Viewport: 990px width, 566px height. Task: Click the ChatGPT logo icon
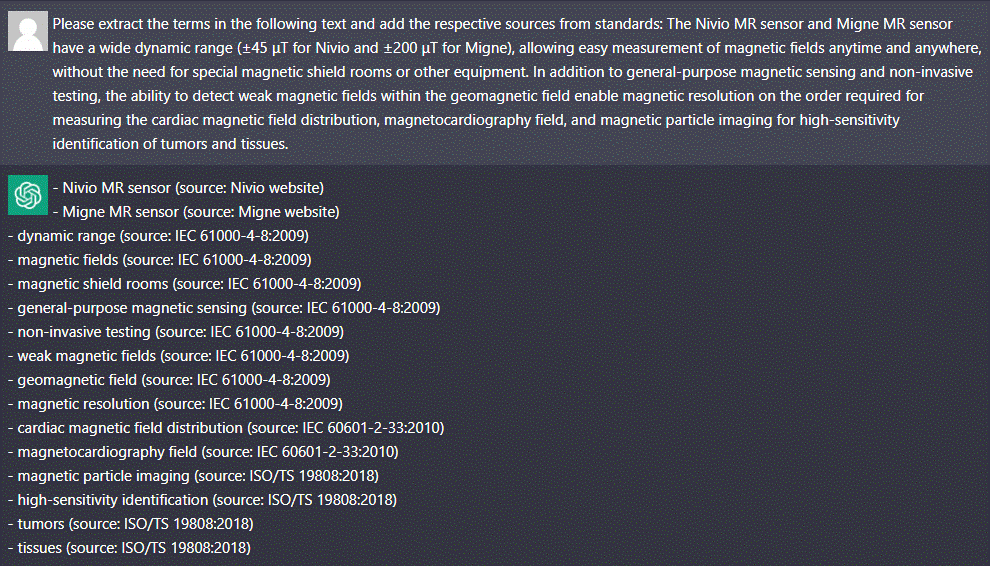27,194
